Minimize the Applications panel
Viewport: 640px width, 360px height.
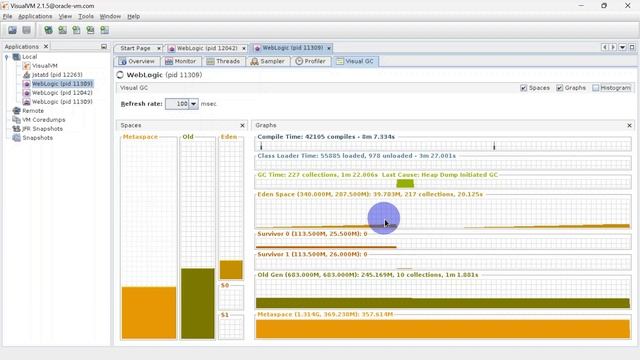coord(104,47)
